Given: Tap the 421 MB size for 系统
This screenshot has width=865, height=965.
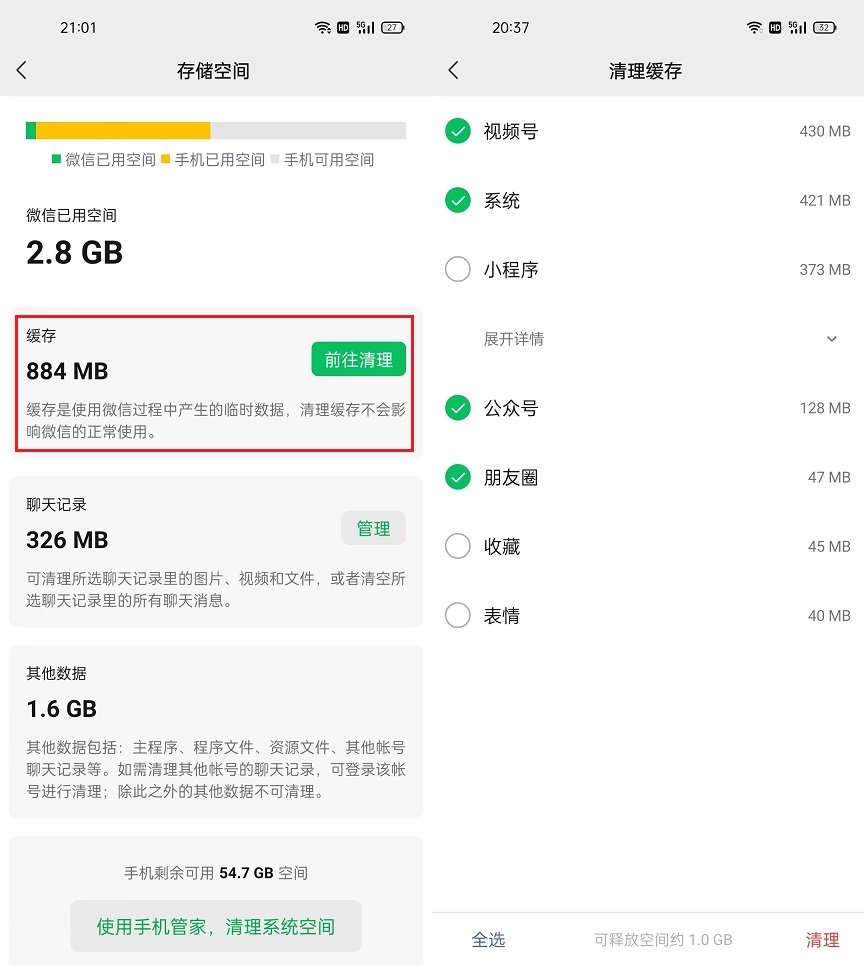Looking at the screenshot, I should (x=825, y=200).
